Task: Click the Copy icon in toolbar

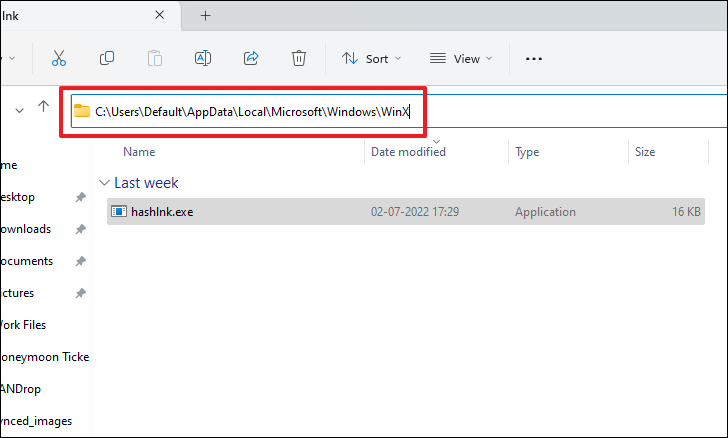Action: (107, 59)
